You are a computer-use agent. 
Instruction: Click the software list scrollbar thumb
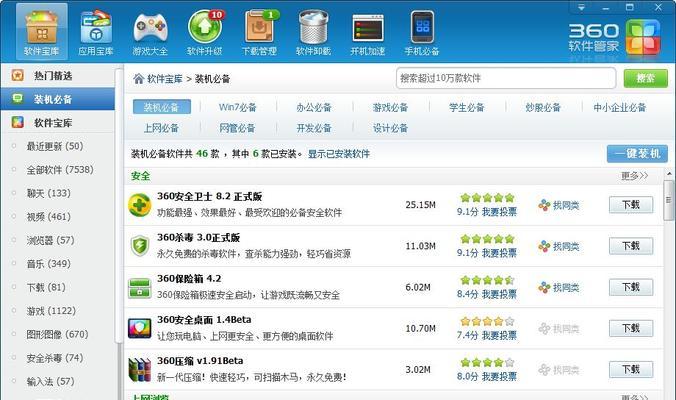[x=669, y=200]
